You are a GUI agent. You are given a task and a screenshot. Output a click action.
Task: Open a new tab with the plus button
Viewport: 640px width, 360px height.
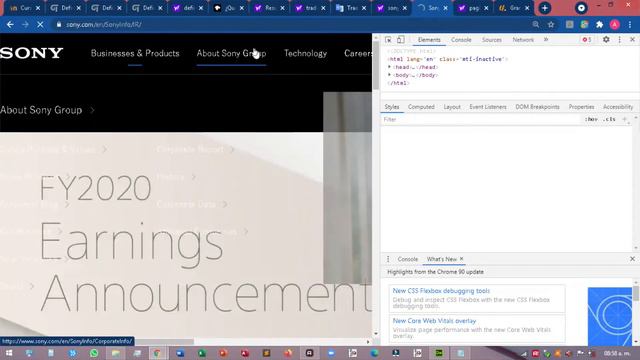pyautogui.click(x=544, y=8)
